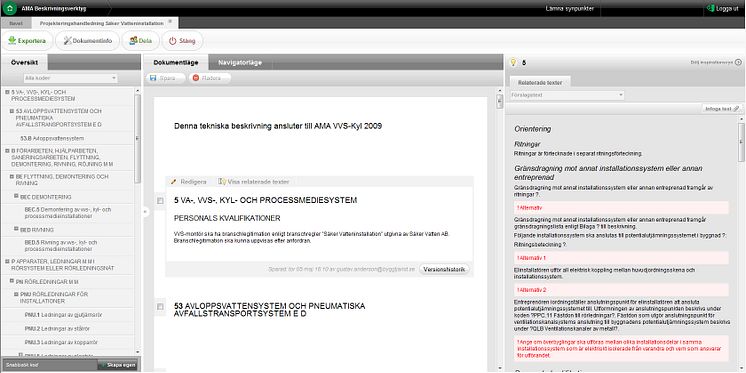Check the box beside section 53 Avloppsvattensystem
The image size is (746, 373).
click(x=160, y=306)
